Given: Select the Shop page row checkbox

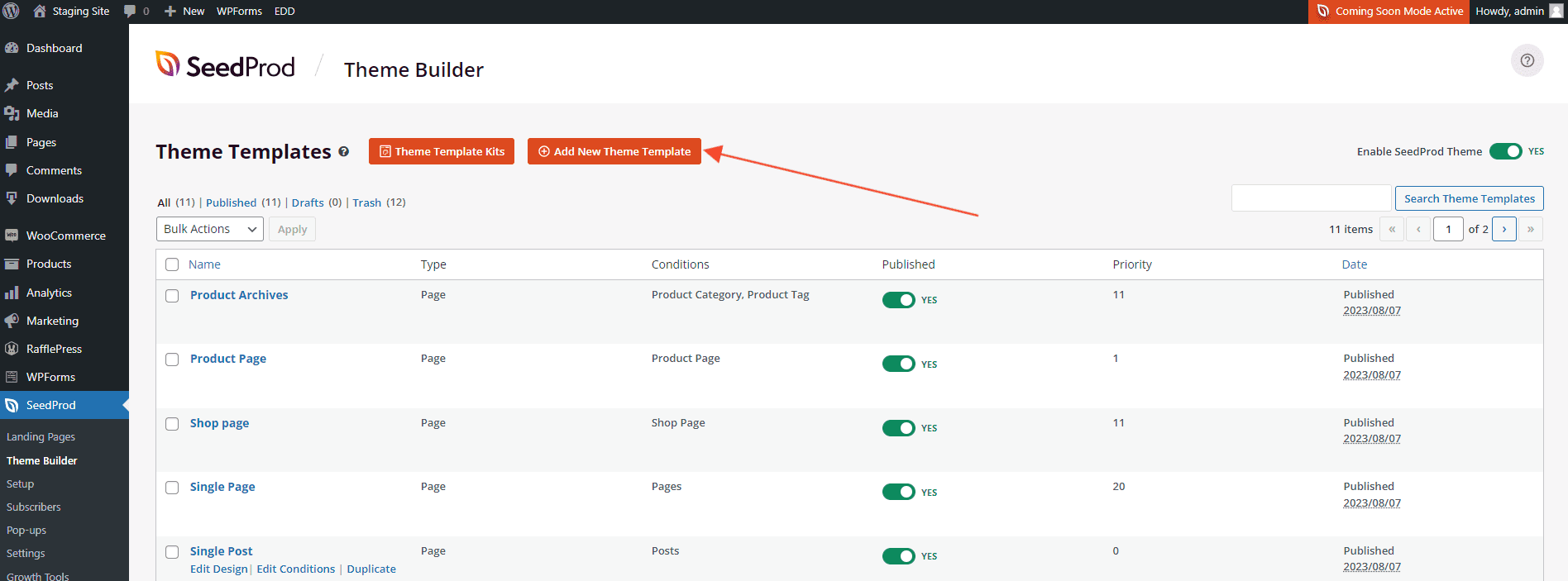Looking at the screenshot, I should click(x=172, y=424).
